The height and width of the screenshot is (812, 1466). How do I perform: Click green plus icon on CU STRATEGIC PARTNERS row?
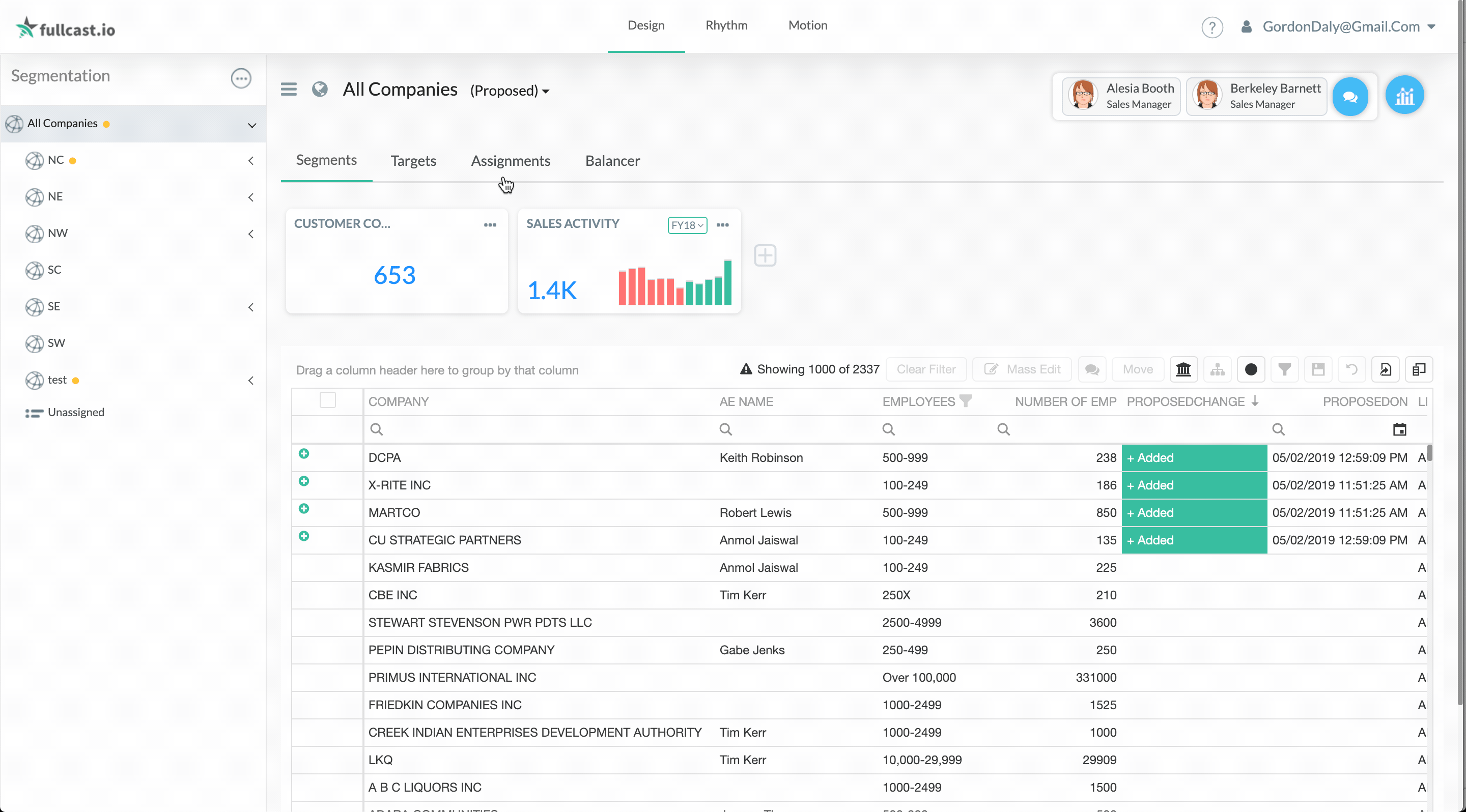pyautogui.click(x=304, y=536)
